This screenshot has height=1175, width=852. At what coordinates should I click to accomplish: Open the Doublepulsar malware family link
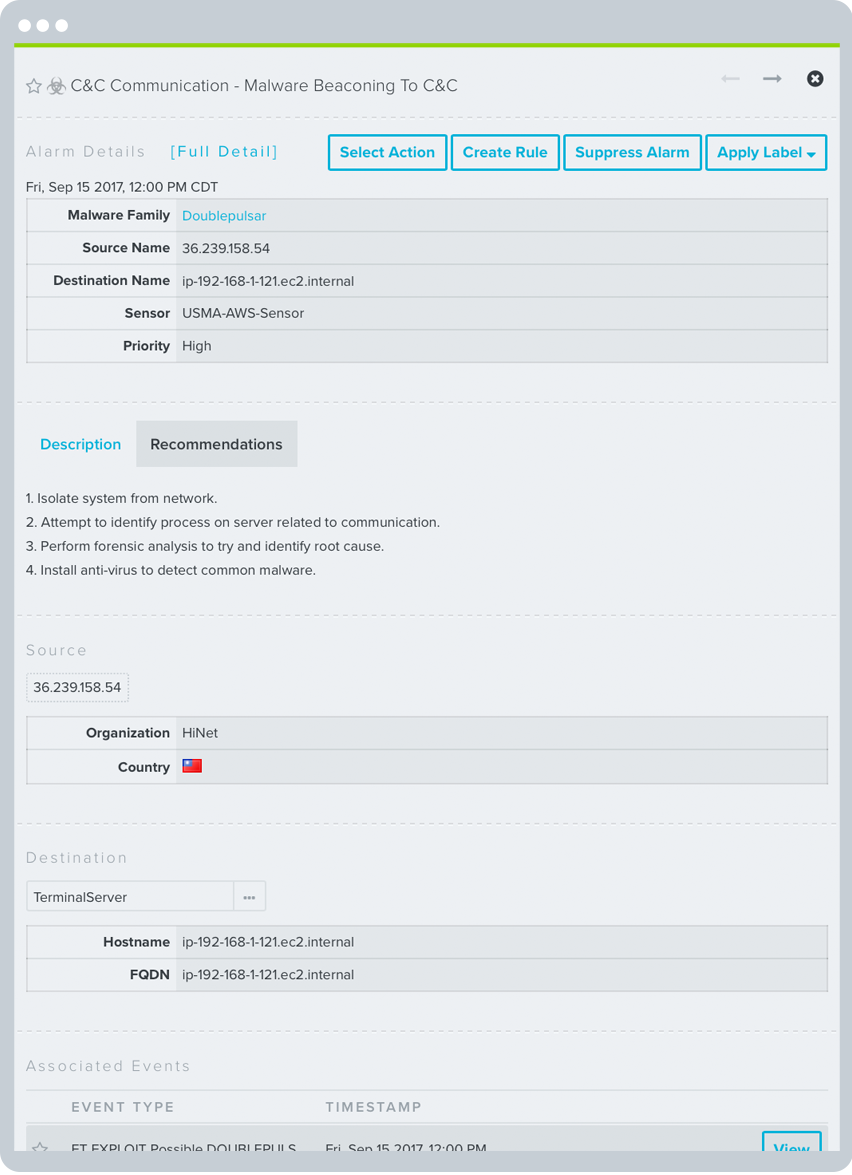tap(224, 216)
